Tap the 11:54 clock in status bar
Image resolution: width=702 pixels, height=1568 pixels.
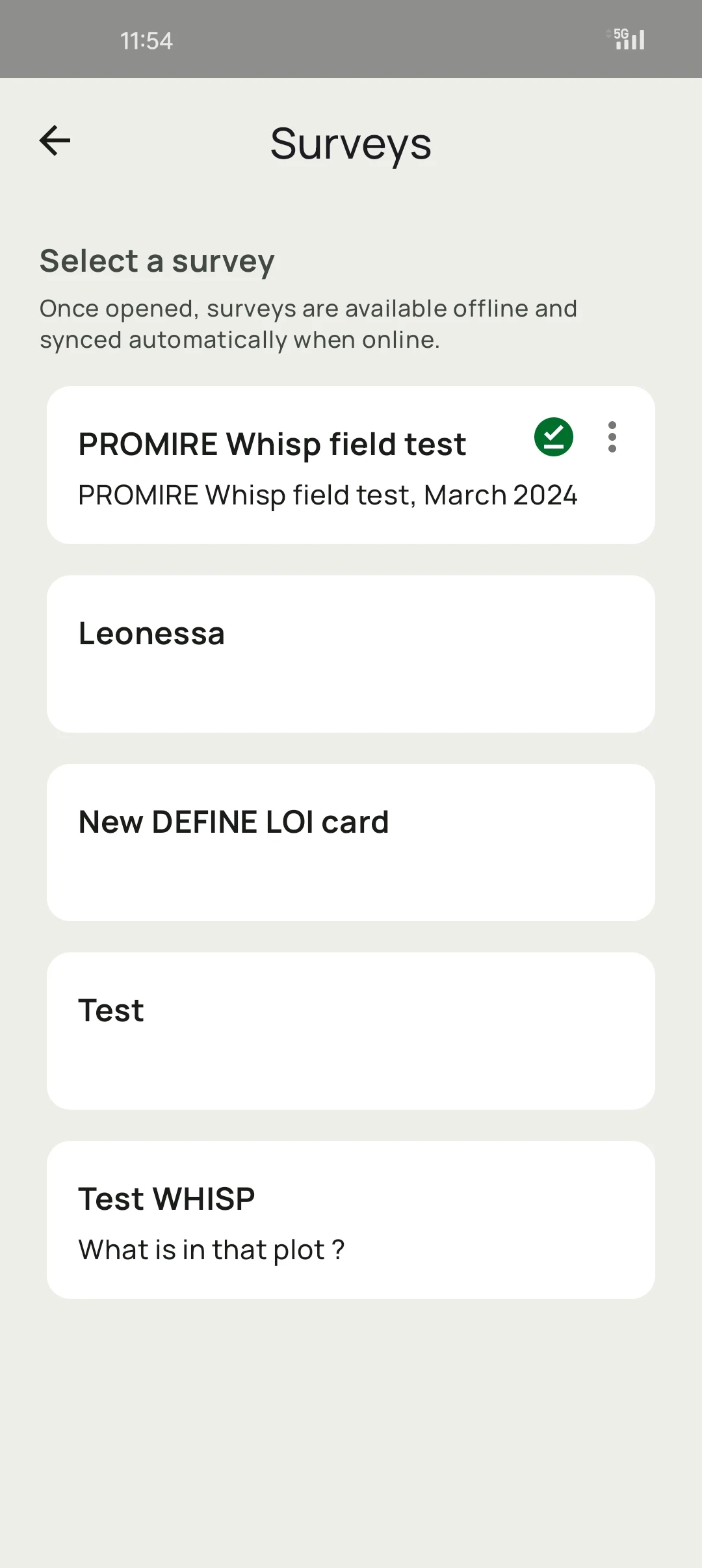tap(146, 41)
